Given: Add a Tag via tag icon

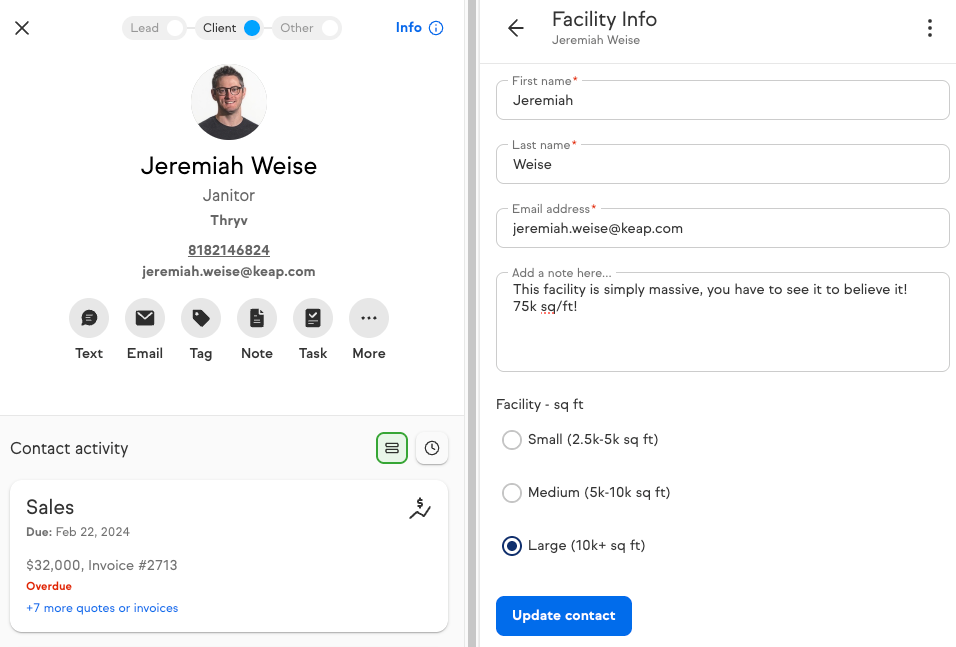Looking at the screenshot, I should tap(201, 318).
